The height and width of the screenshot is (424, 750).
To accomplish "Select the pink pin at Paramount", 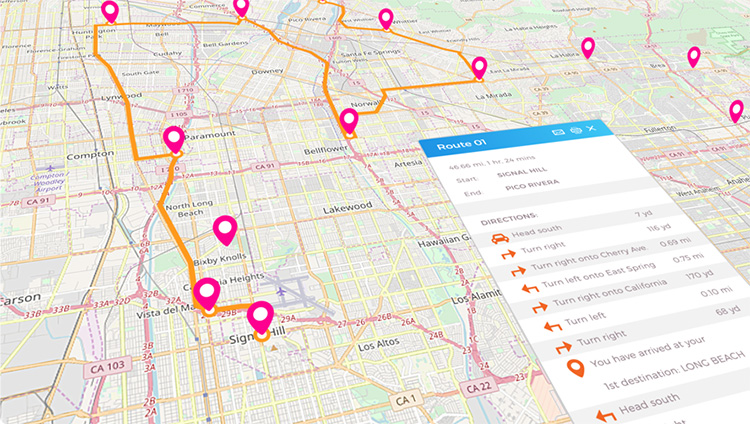I will 174,140.
